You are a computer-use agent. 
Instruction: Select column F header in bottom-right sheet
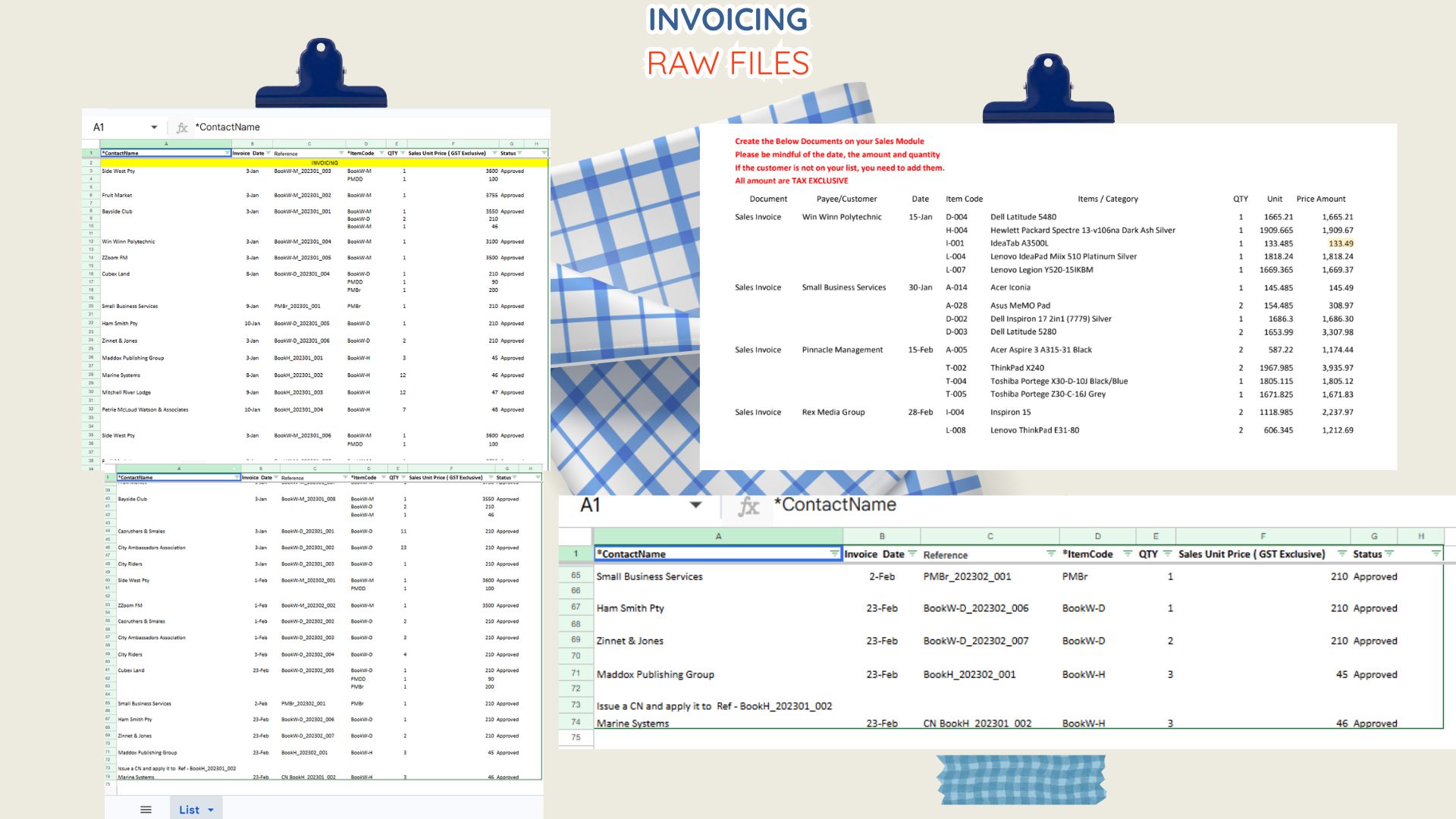click(x=1263, y=536)
